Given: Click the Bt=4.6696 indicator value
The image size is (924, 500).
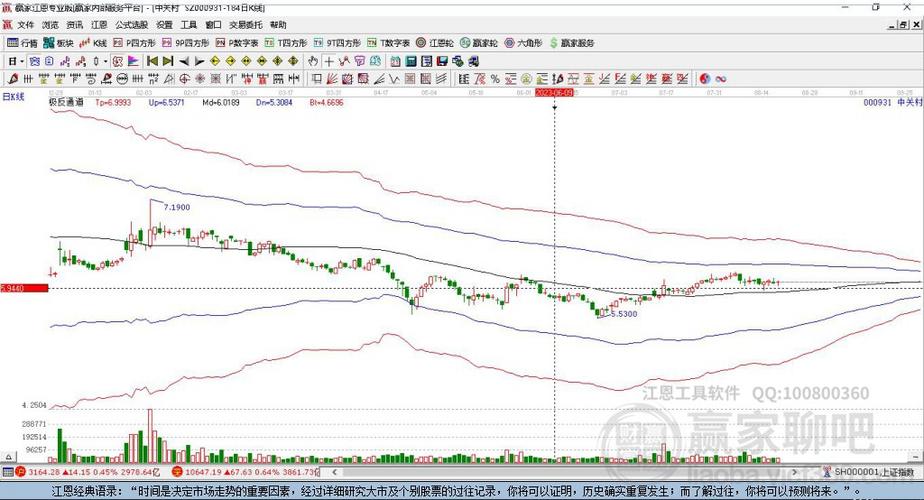Looking at the screenshot, I should click(x=326, y=103).
